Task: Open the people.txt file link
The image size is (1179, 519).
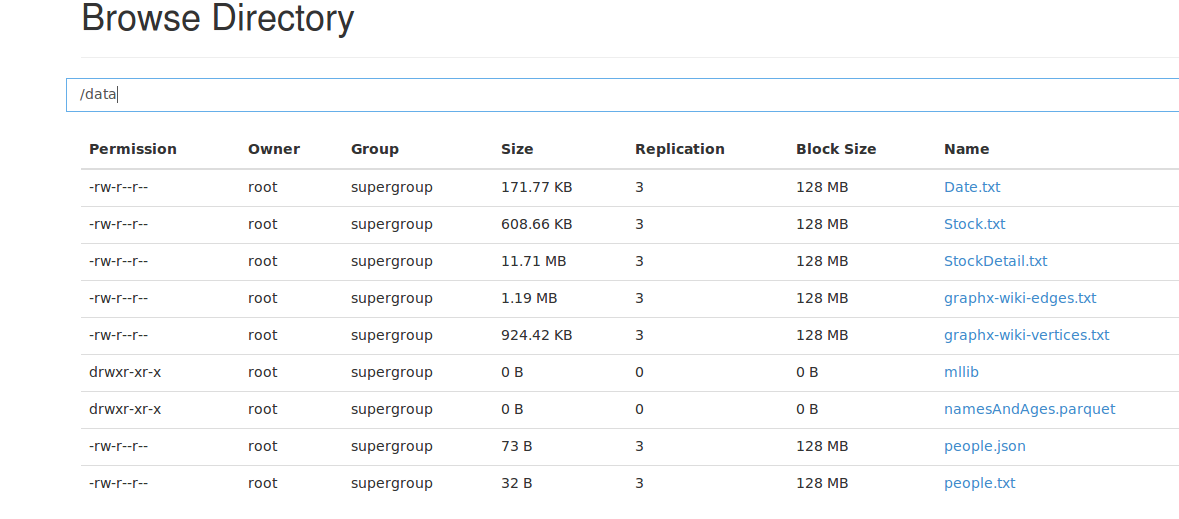Action: (980, 483)
